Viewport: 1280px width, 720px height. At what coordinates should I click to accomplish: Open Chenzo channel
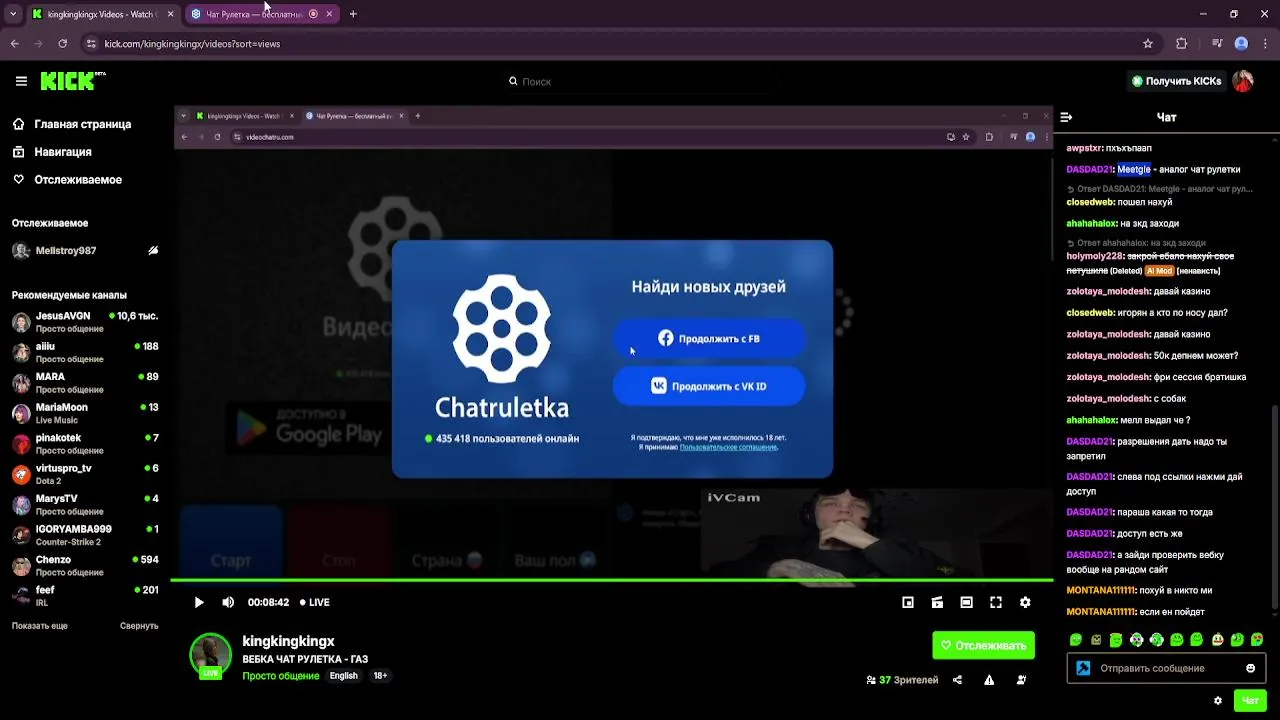[85, 566]
